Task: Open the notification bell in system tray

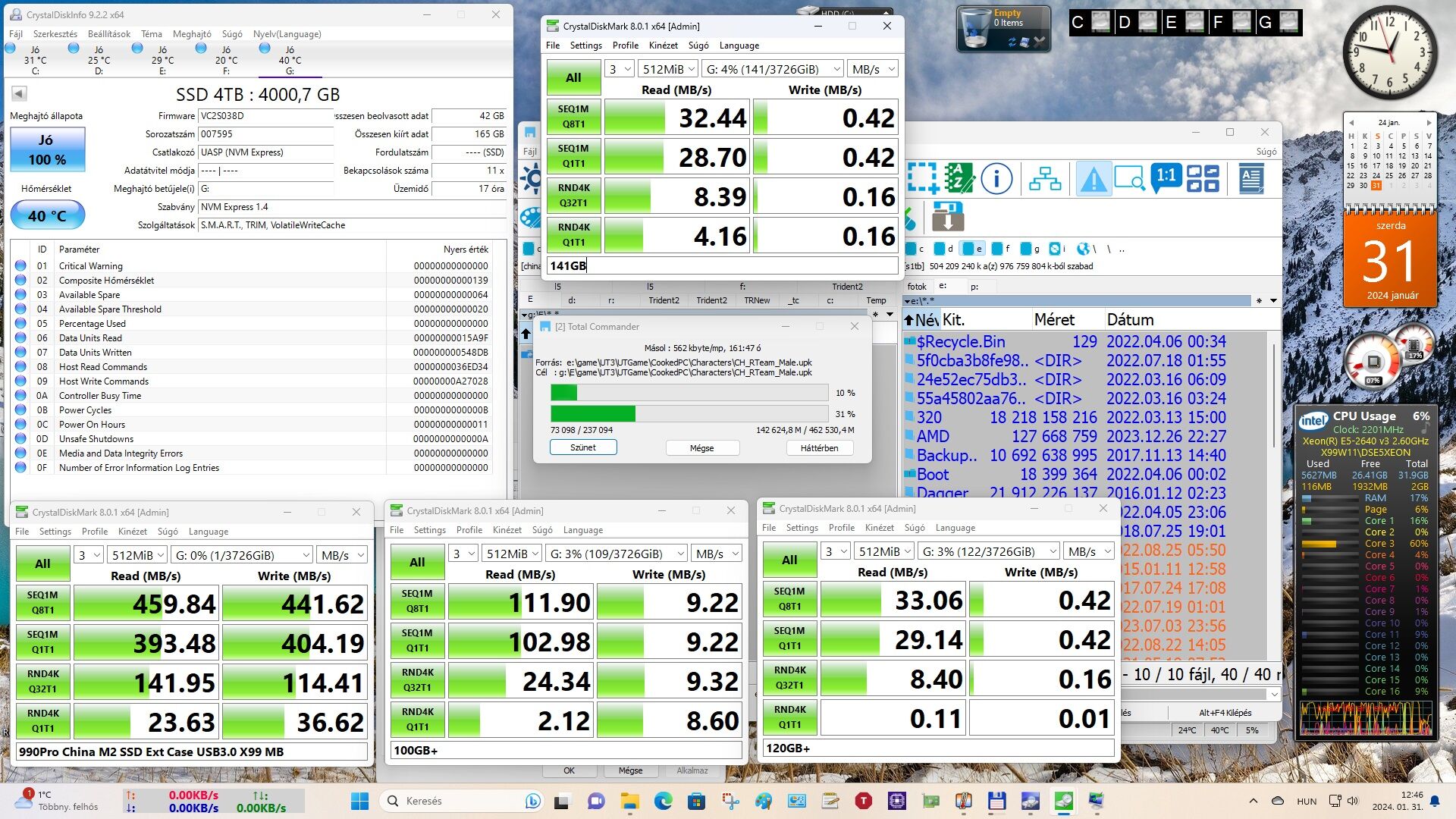Action: [1435, 801]
